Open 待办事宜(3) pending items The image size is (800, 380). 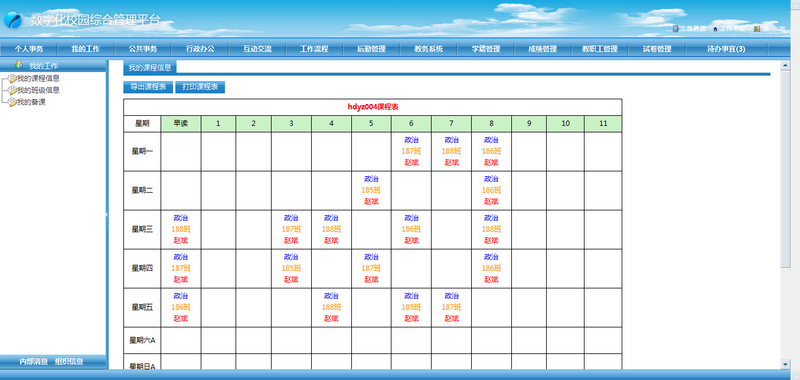coord(726,49)
